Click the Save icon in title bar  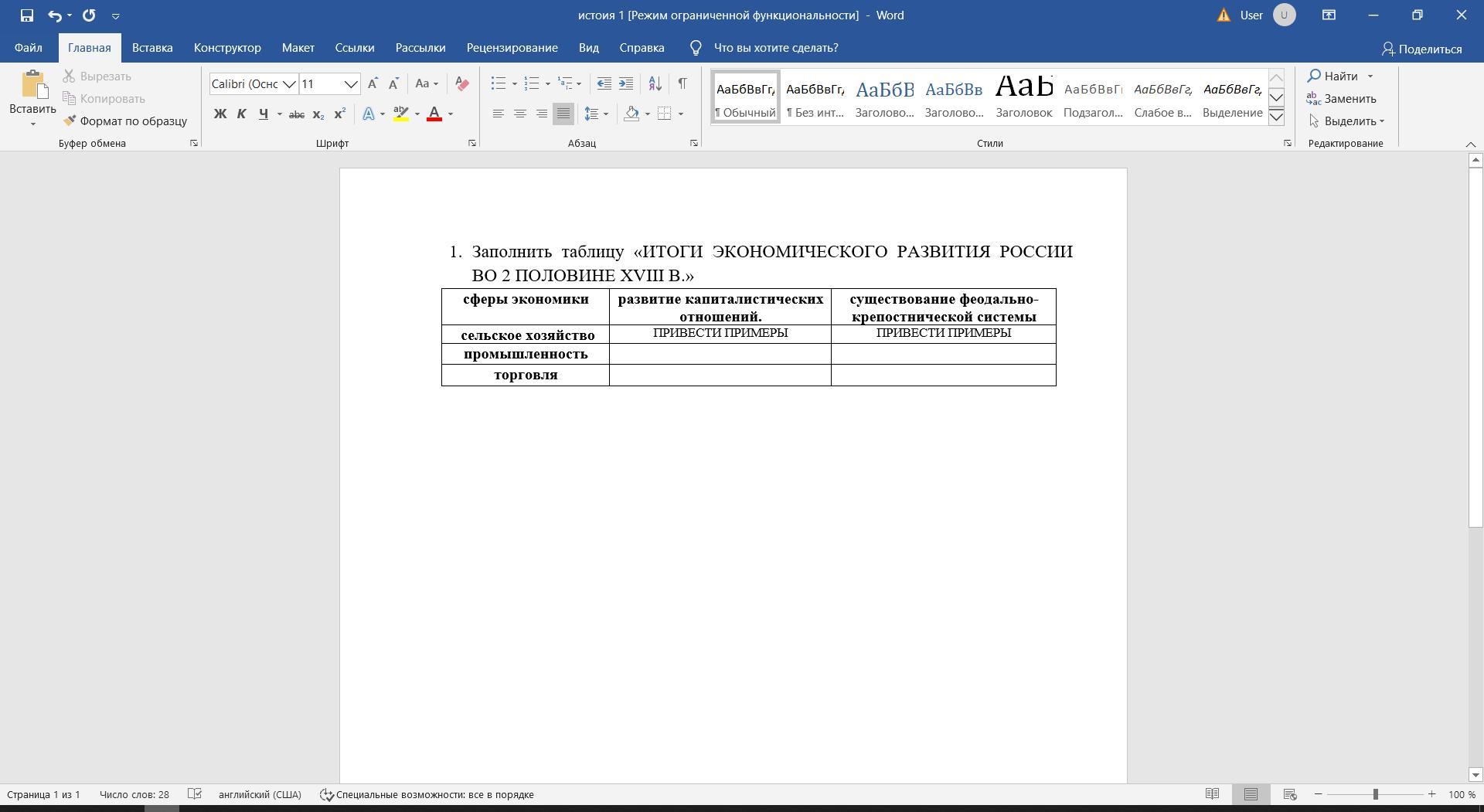(x=27, y=15)
